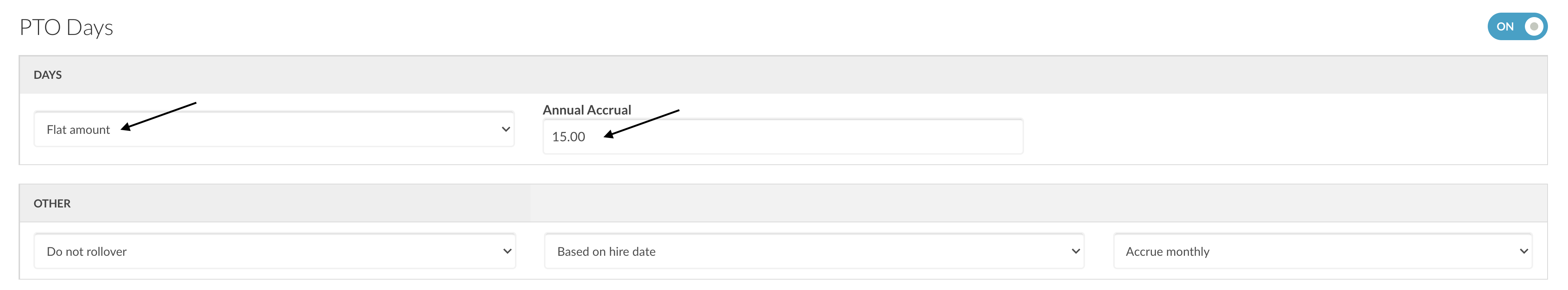Click the Accrue monthly text
Viewport: 1568px width, 290px height.
(x=1167, y=252)
